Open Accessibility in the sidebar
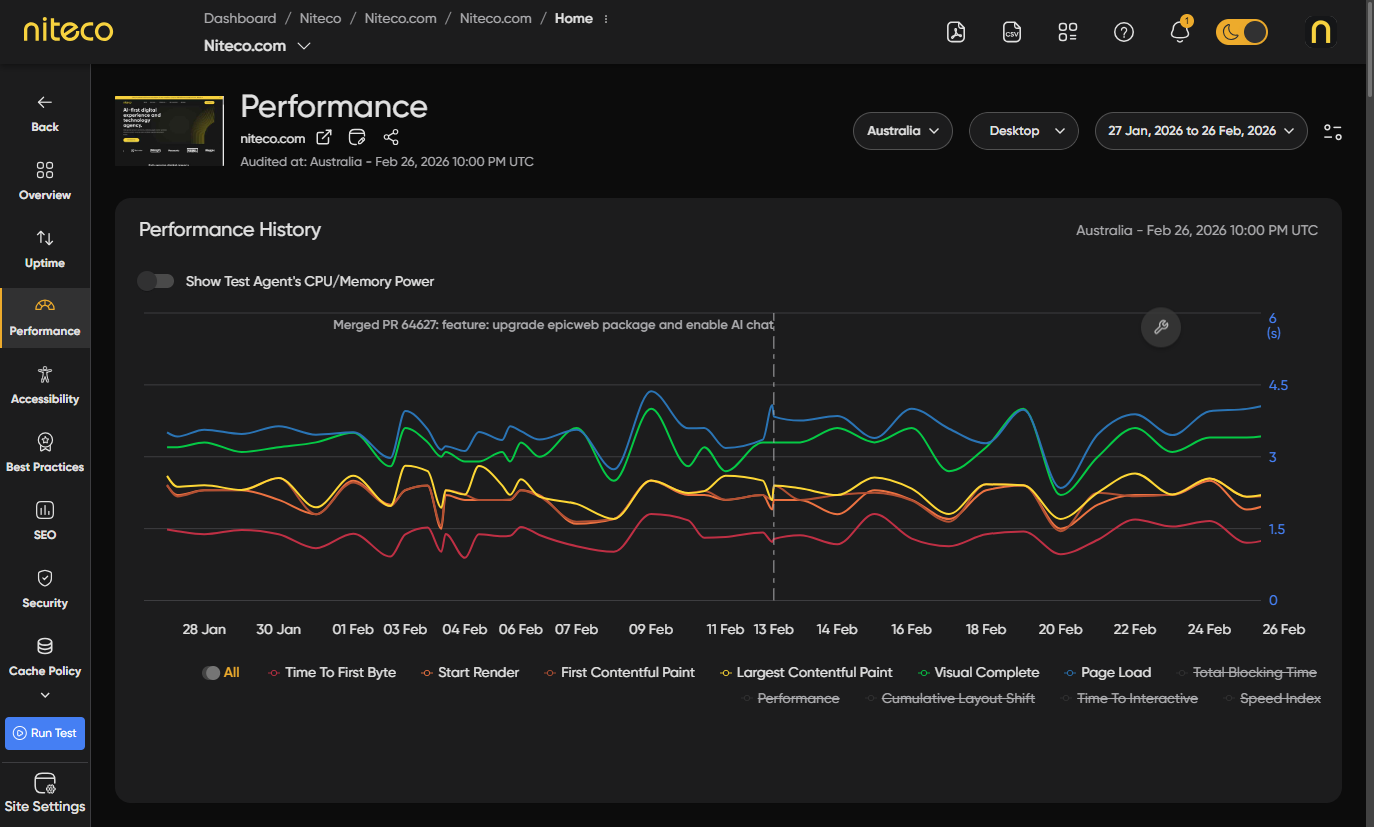The width and height of the screenshot is (1374, 827). pyautogui.click(x=45, y=385)
